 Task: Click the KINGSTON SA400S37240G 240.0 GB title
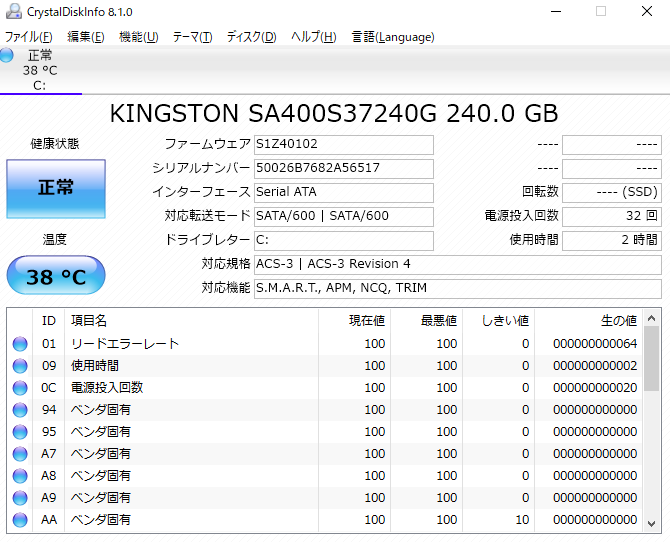point(334,114)
